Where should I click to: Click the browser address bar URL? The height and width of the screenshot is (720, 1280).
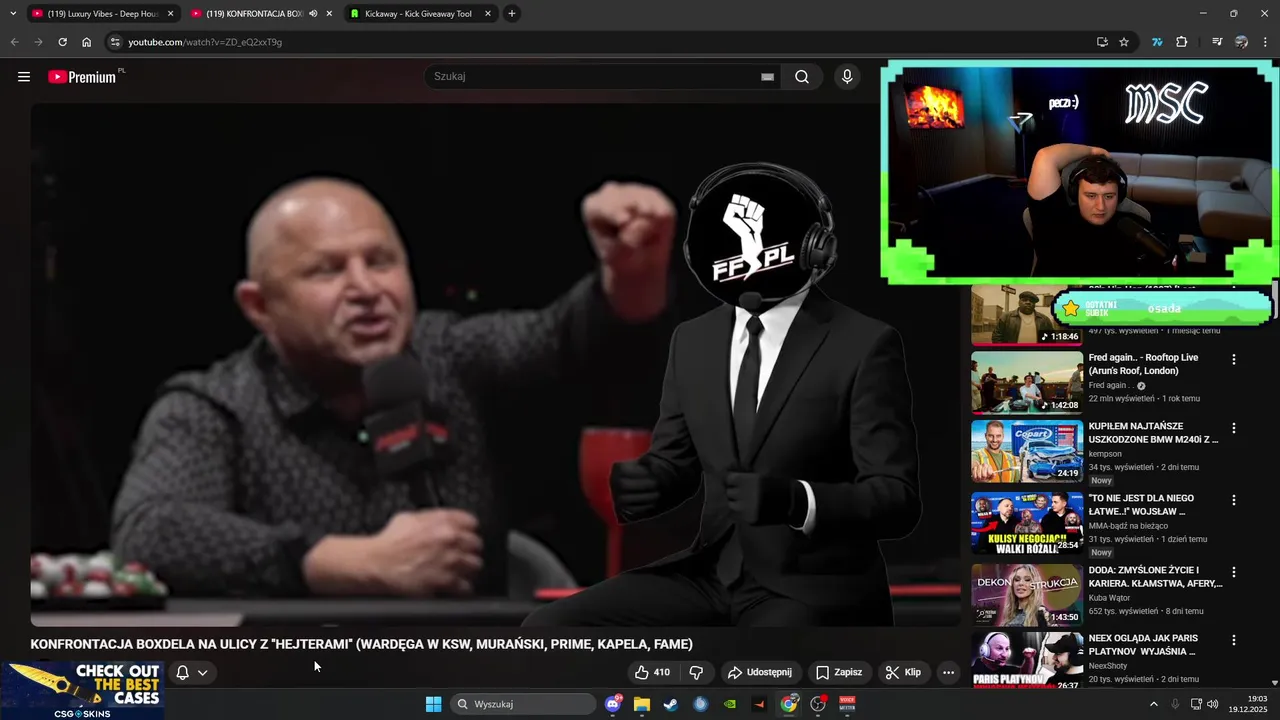coord(205,42)
